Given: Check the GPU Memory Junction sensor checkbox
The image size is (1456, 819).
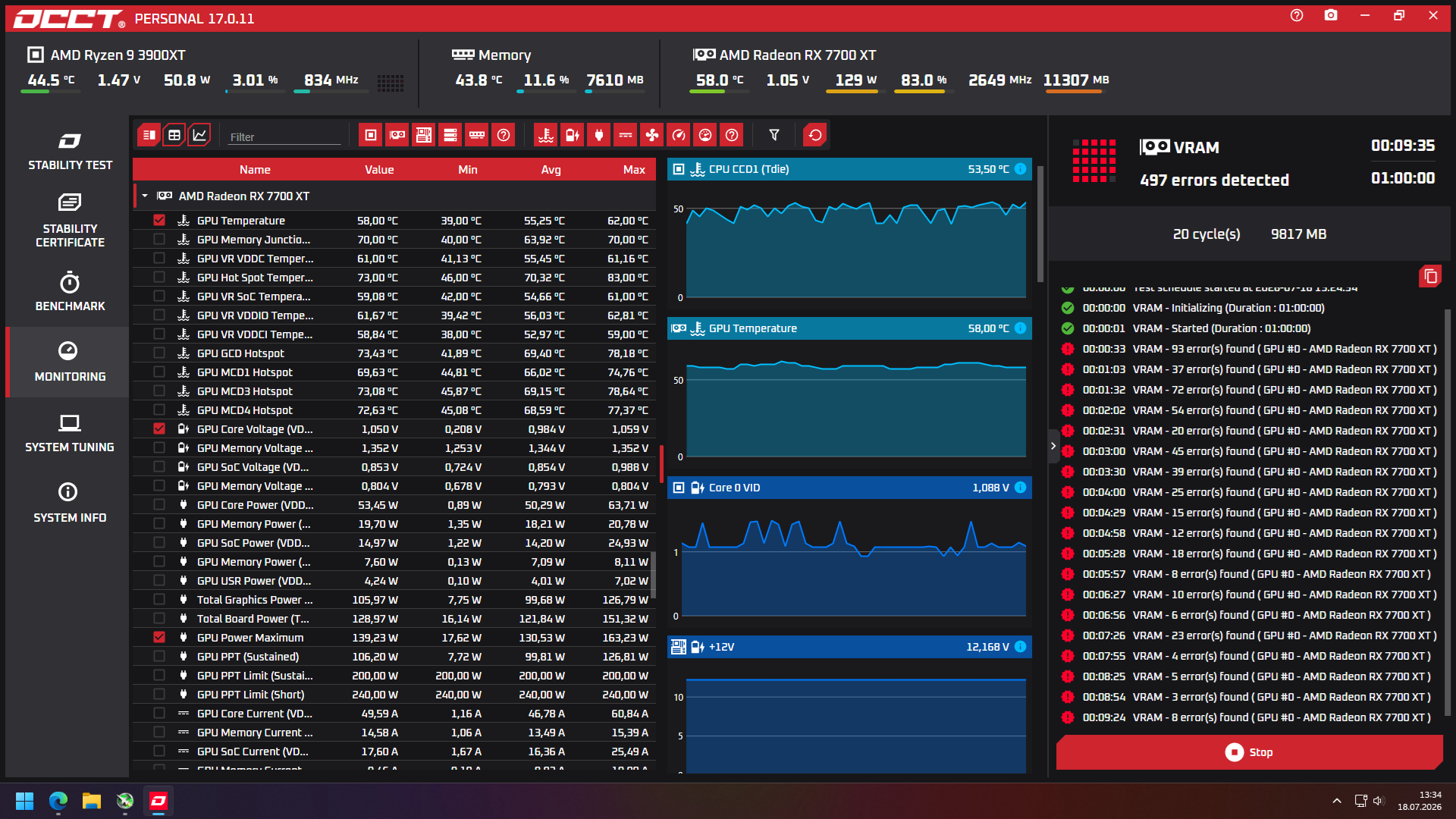Looking at the screenshot, I should 159,239.
